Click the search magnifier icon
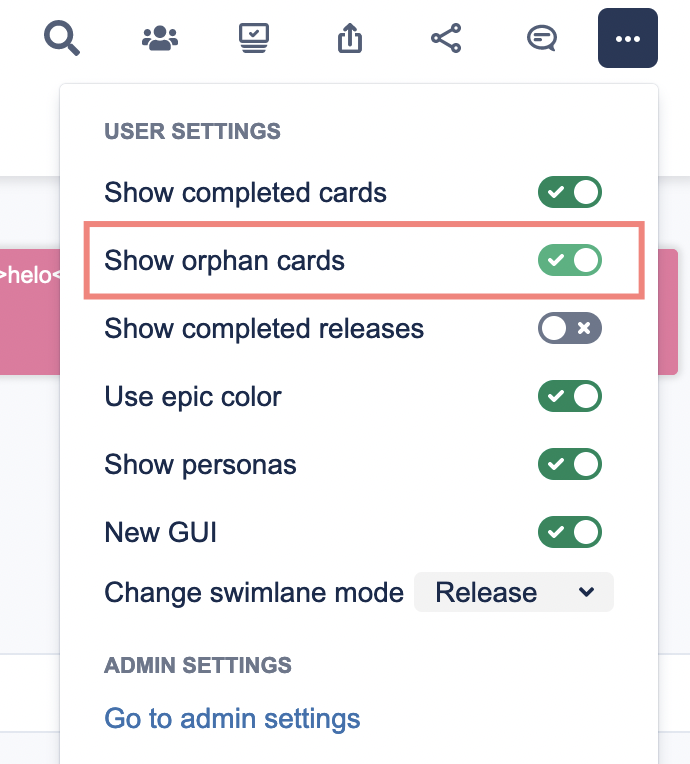The image size is (690, 764). click(x=62, y=38)
